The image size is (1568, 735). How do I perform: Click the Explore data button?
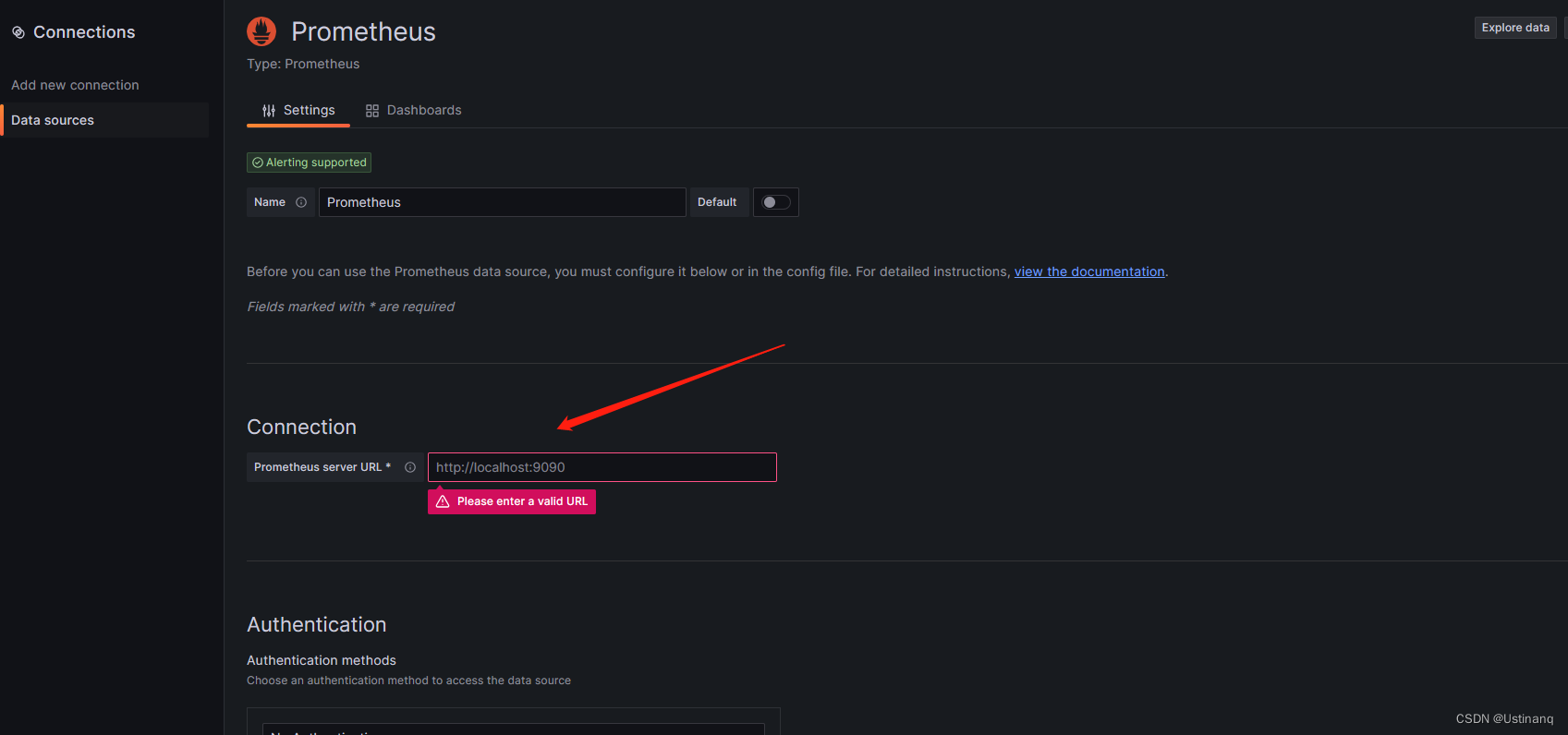pos(1515,28)
